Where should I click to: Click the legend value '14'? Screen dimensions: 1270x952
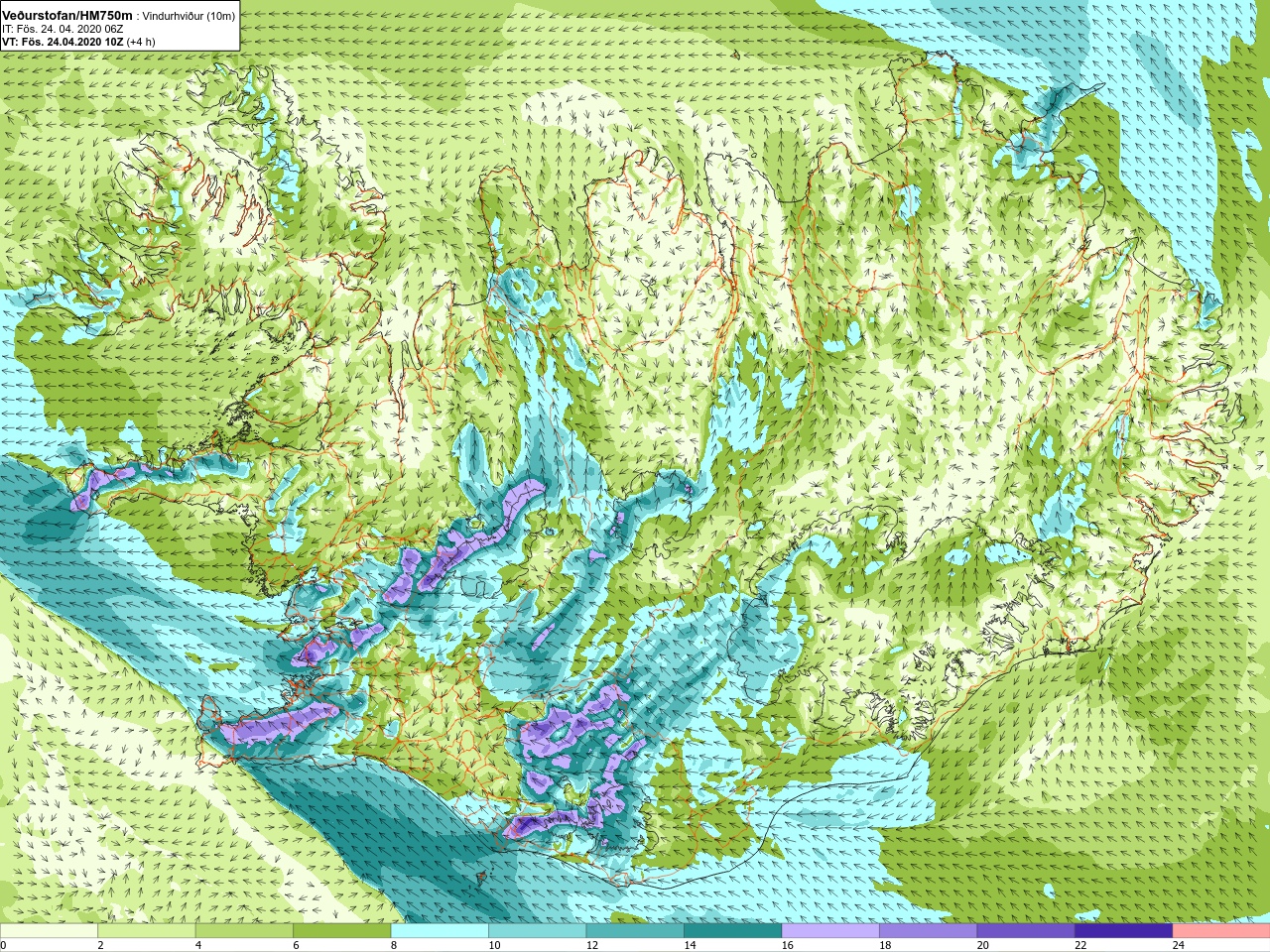(690, 945)
